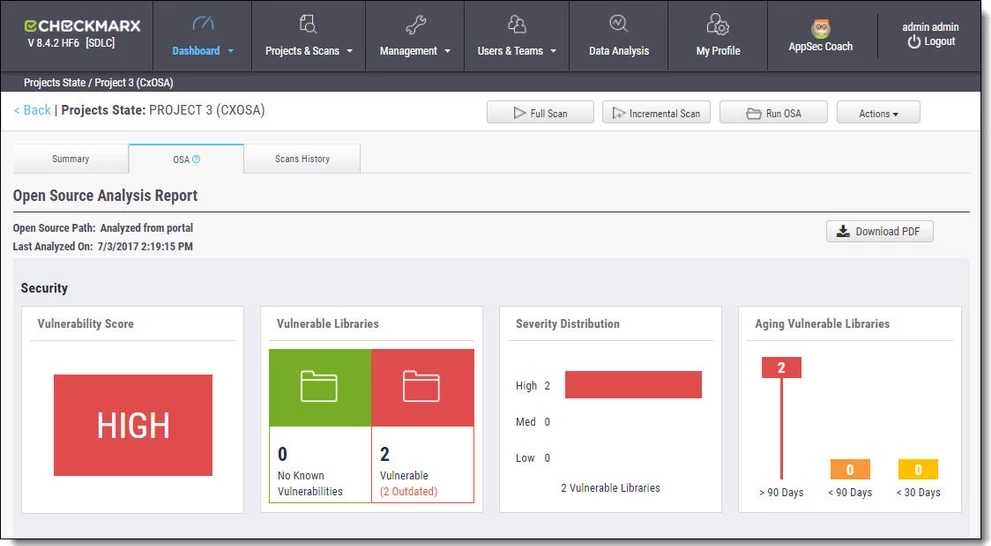Switch to the Summary tab

tap(71, 159)
